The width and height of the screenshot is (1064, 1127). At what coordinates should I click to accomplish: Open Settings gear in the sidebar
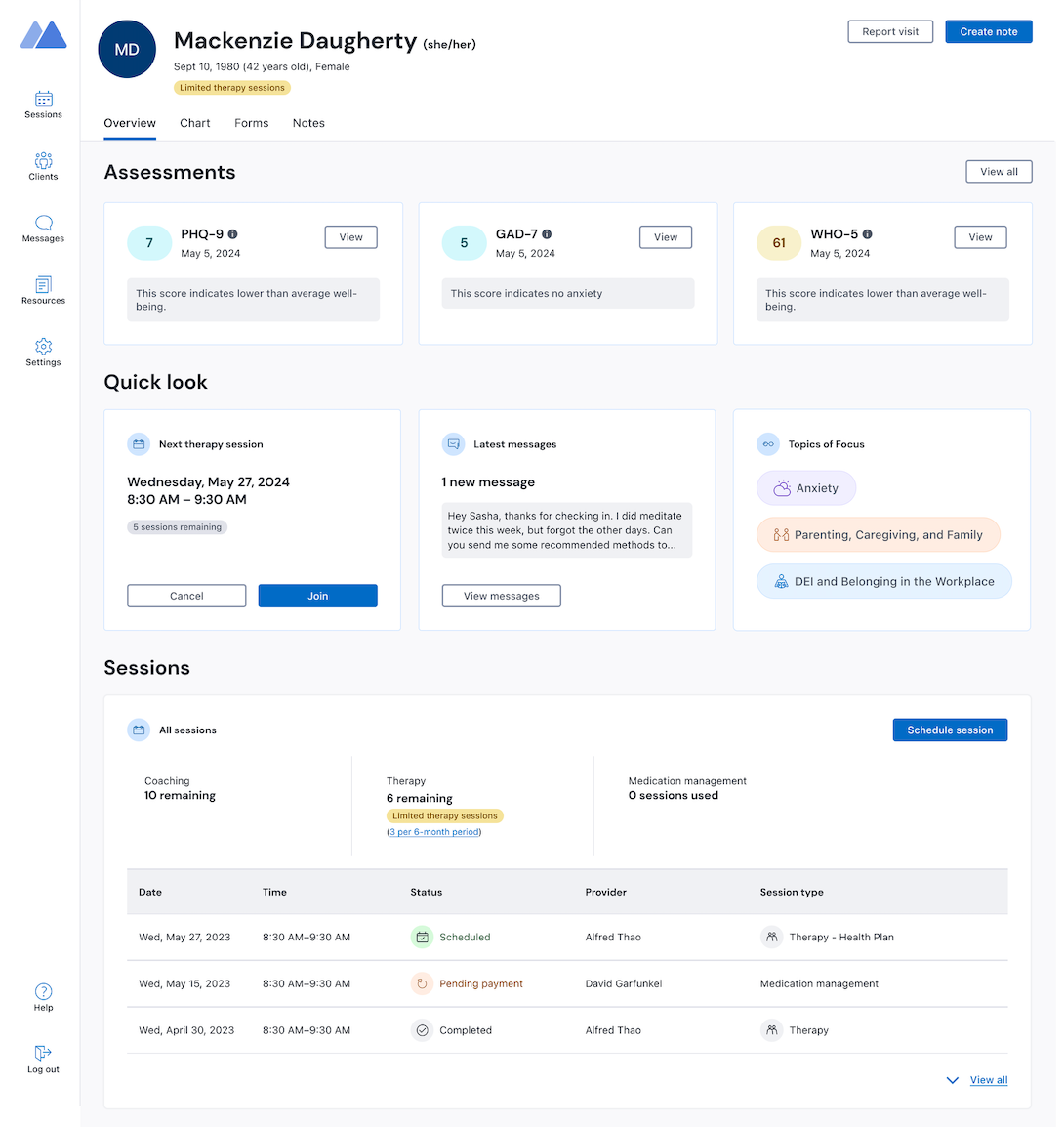click(43, 347)
